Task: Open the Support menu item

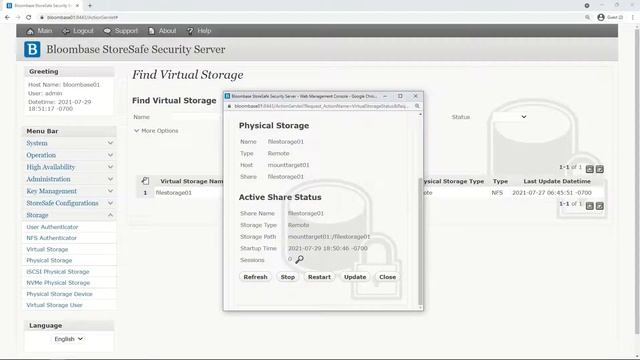Action: [120, 31]
